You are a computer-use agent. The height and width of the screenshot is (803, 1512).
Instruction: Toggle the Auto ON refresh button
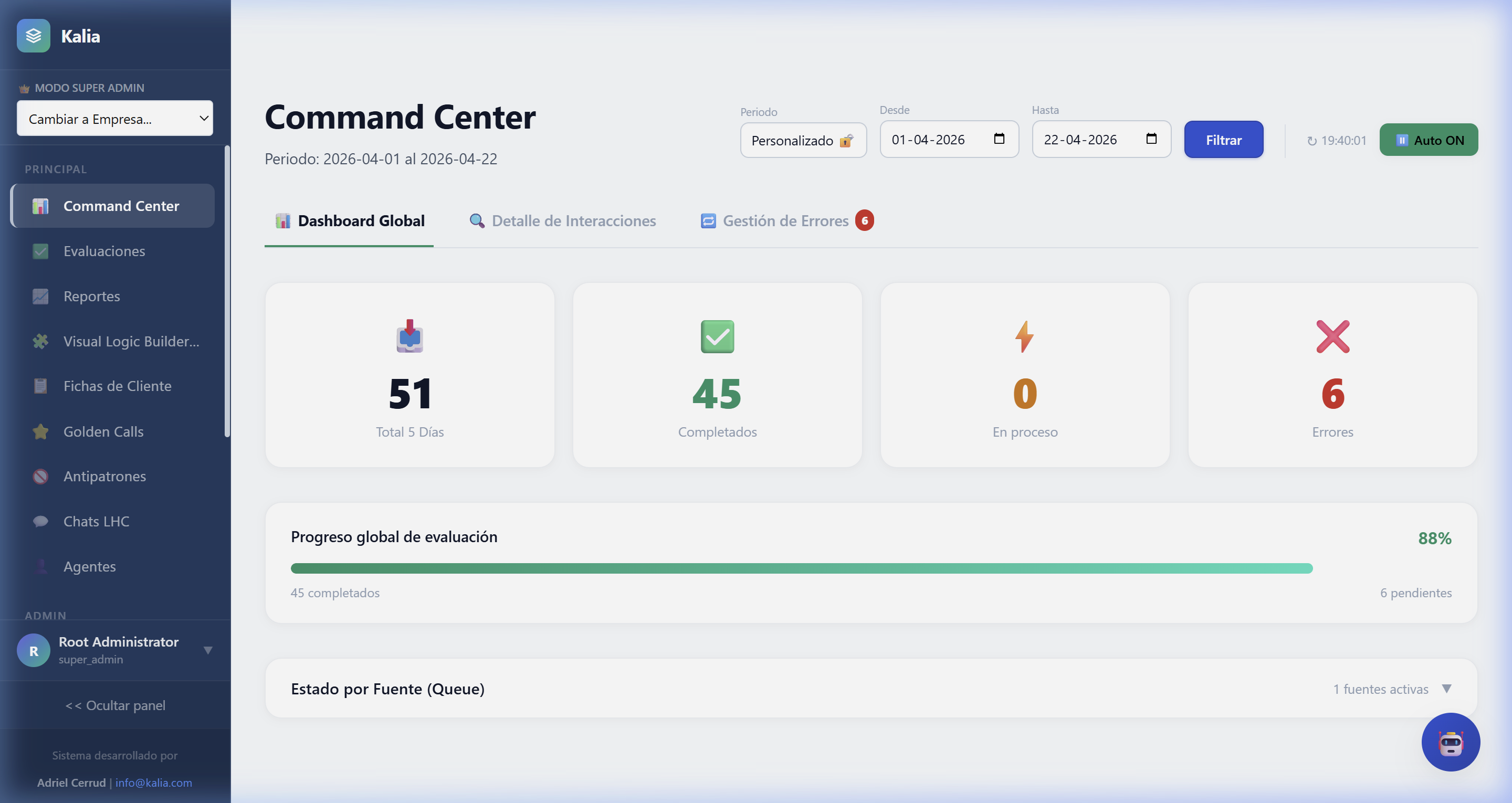tap(1428, 140)
